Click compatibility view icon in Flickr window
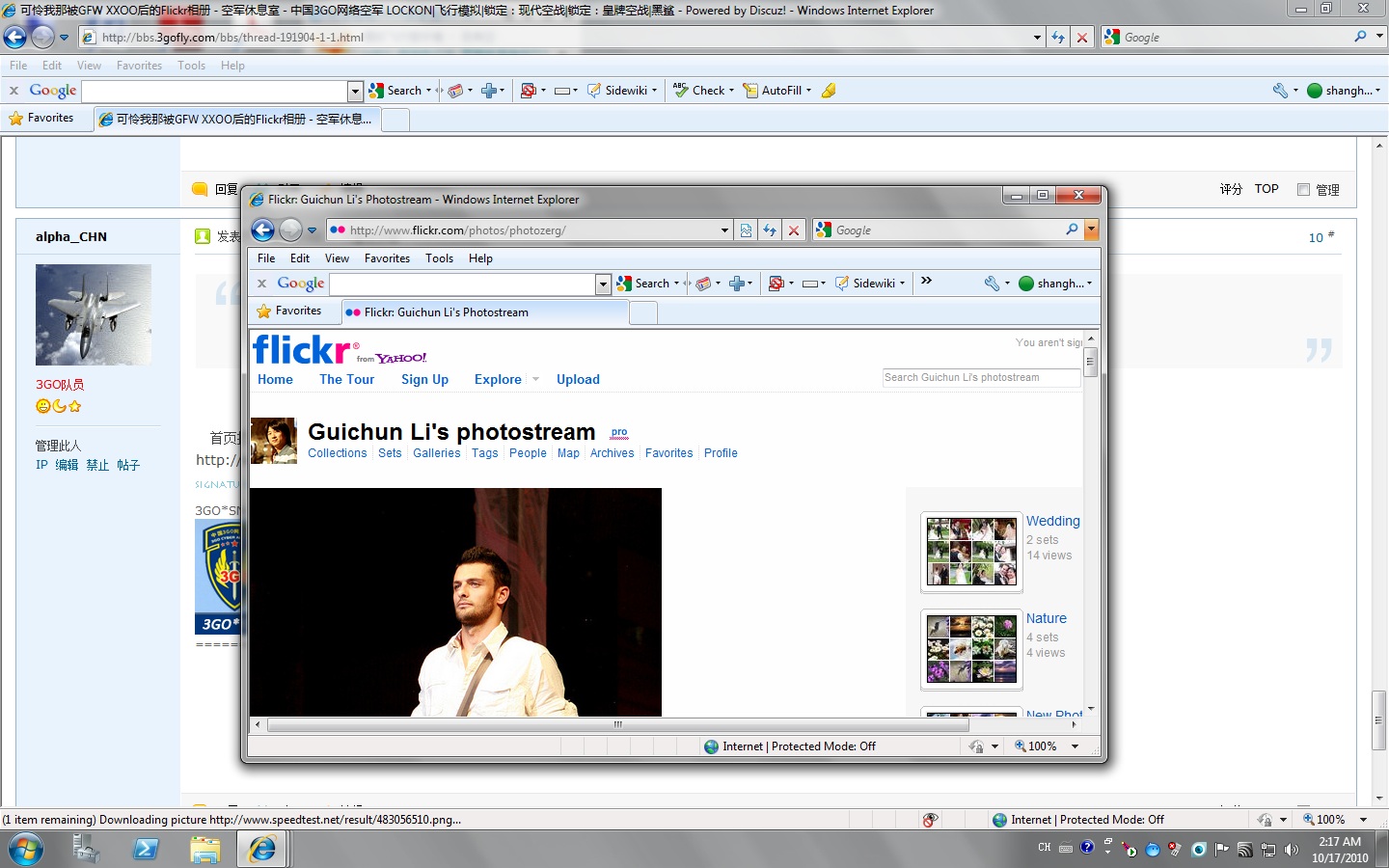The image size is (1389, 868). [x=746, y=230]
